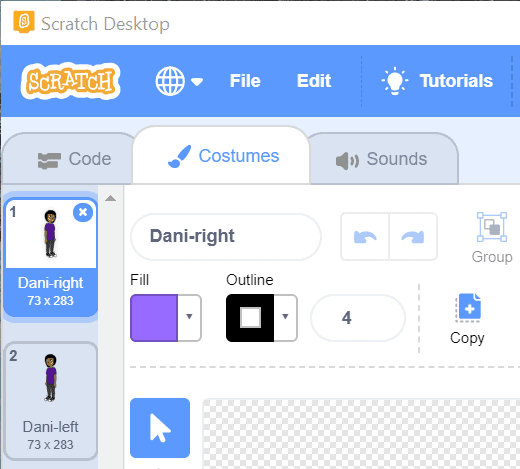This screenshot has height=469, width=520.
Task: Expand the language dropdown arrow
Action: [x=197, y=82]
